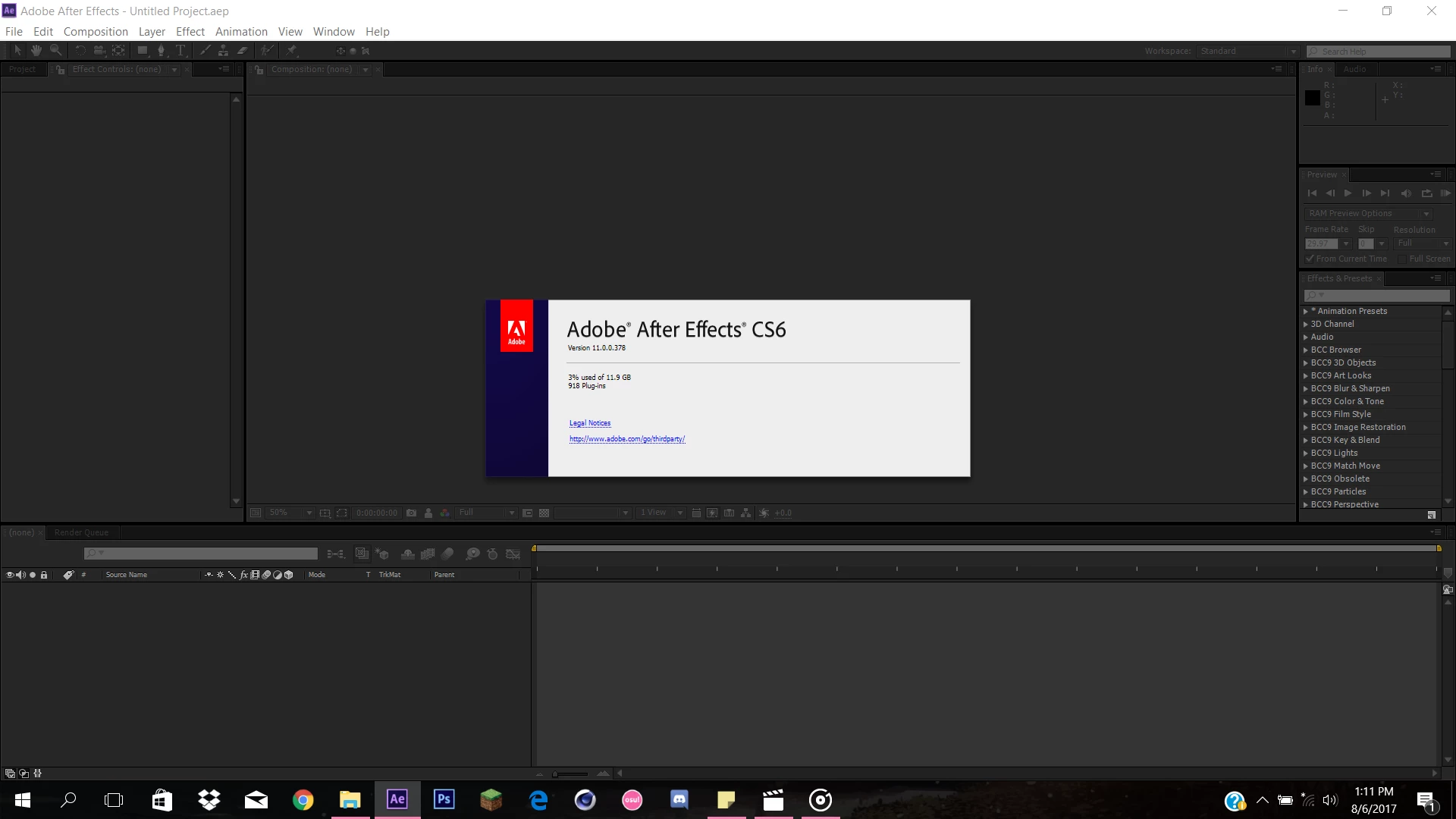
Task: Select the Horizontal Type tool
Action: pos(180,51)
